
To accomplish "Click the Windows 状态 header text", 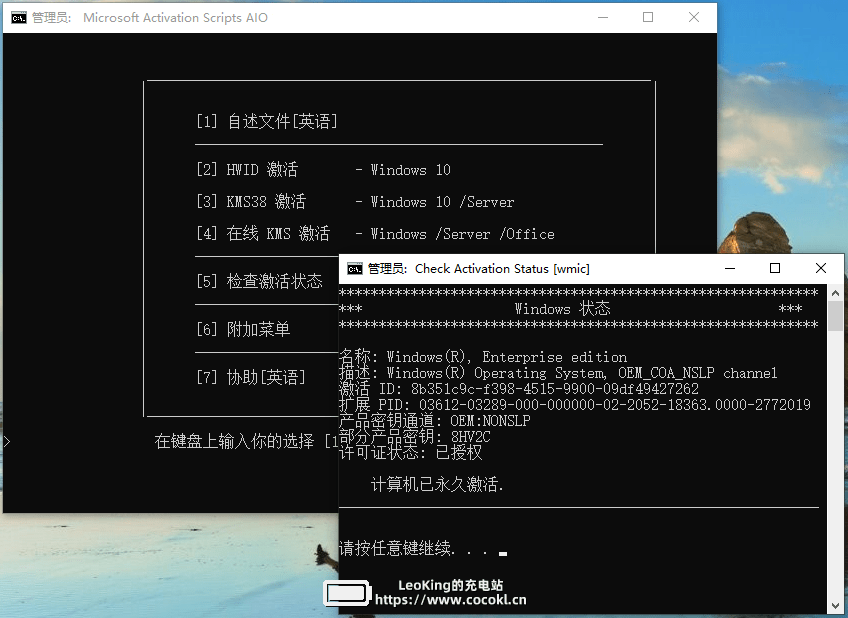I will point(562,309).
